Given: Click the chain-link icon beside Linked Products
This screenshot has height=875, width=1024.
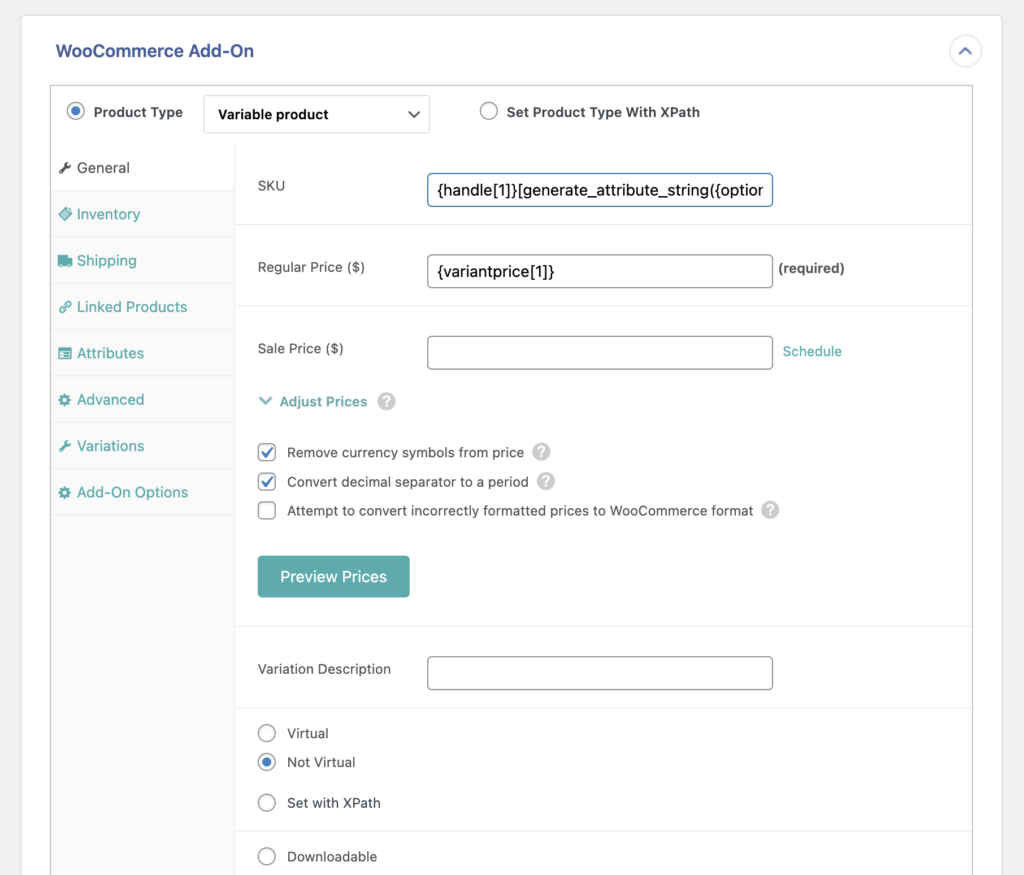Looking at the screenshot, I should click(x=66, y=307).
